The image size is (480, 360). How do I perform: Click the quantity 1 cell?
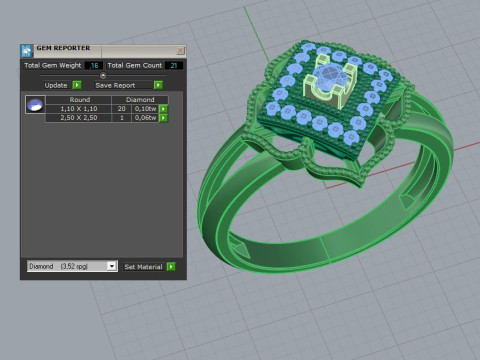122,118
